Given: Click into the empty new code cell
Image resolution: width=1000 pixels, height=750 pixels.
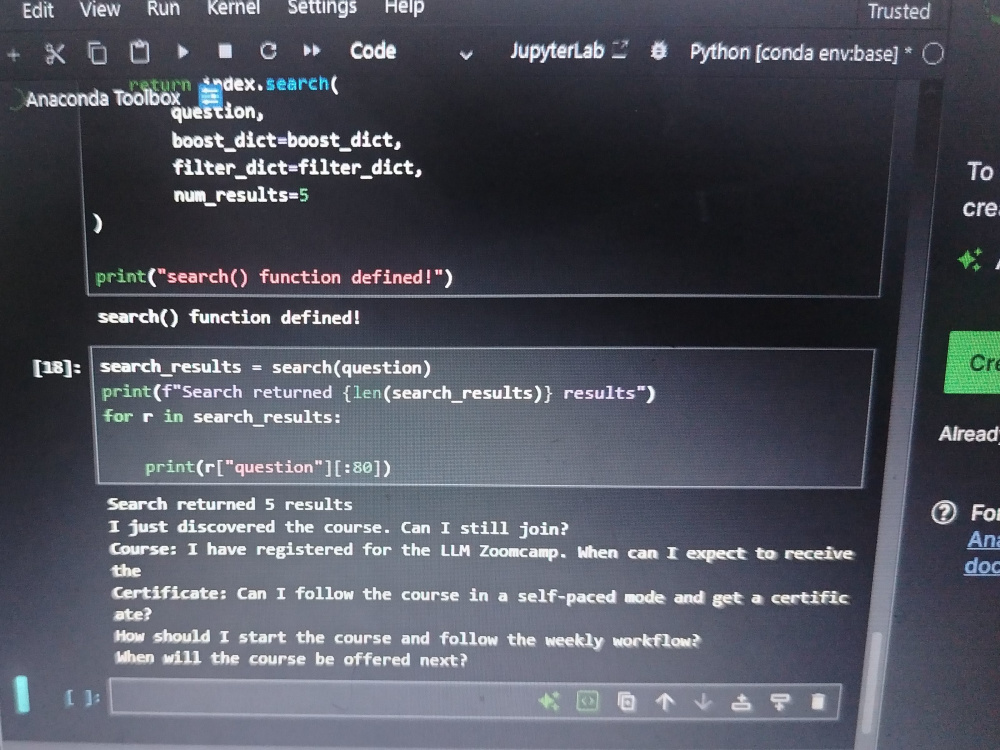Looking at the screenshot, I should click(x=475, y=700).
